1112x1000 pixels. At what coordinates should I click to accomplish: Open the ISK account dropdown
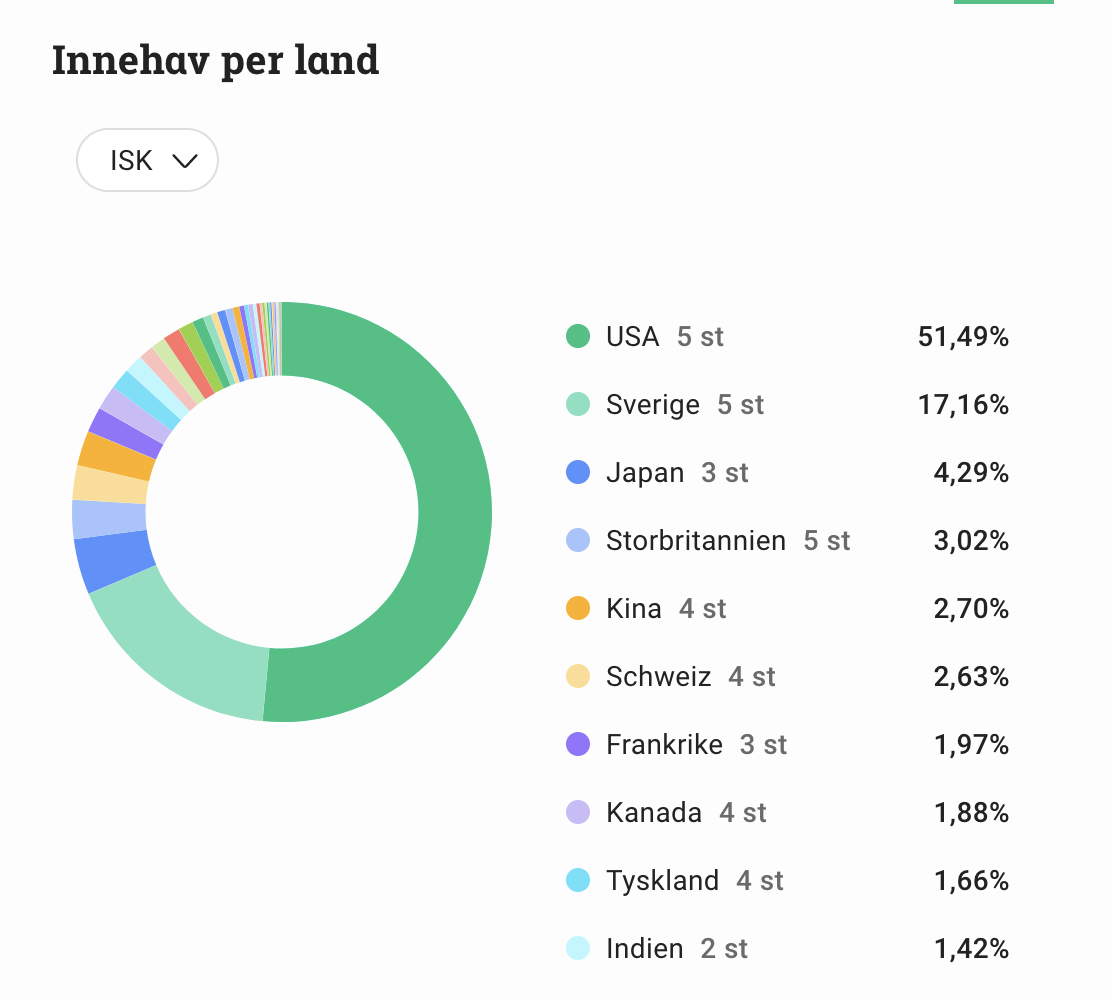tap(147, 160)
